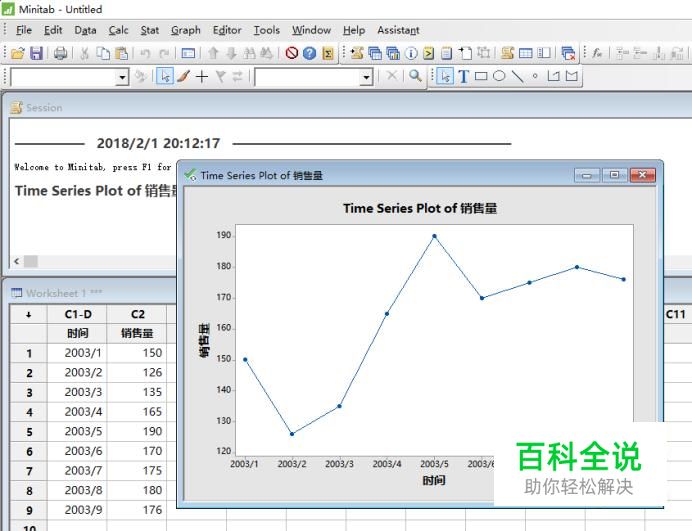Save the project with the floppy disk icon
The image size is (692, 531).
36,53
